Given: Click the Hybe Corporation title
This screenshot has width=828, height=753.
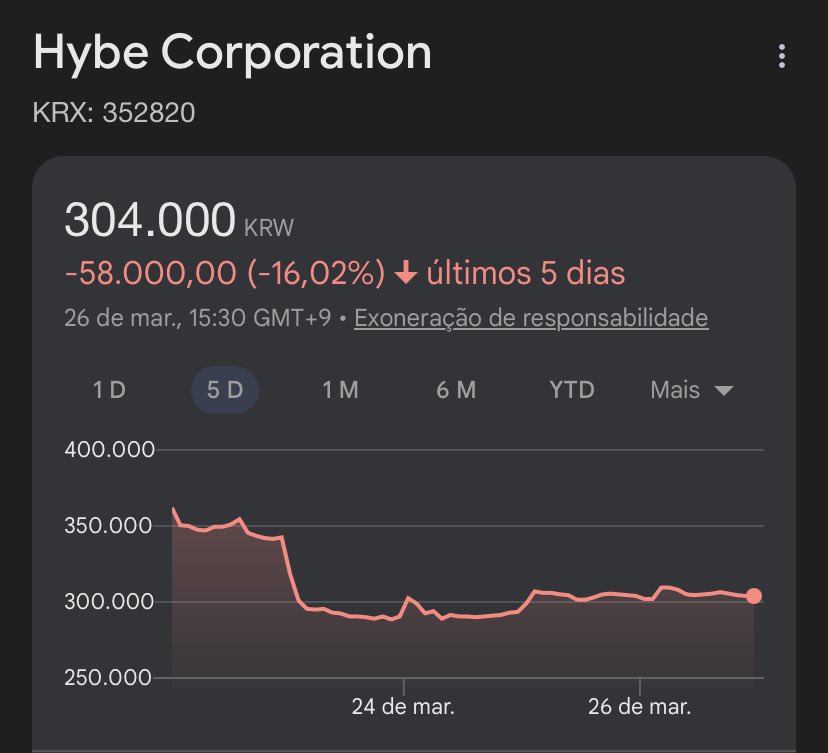Looking at the screenshot, I should [x=232, y=52].
